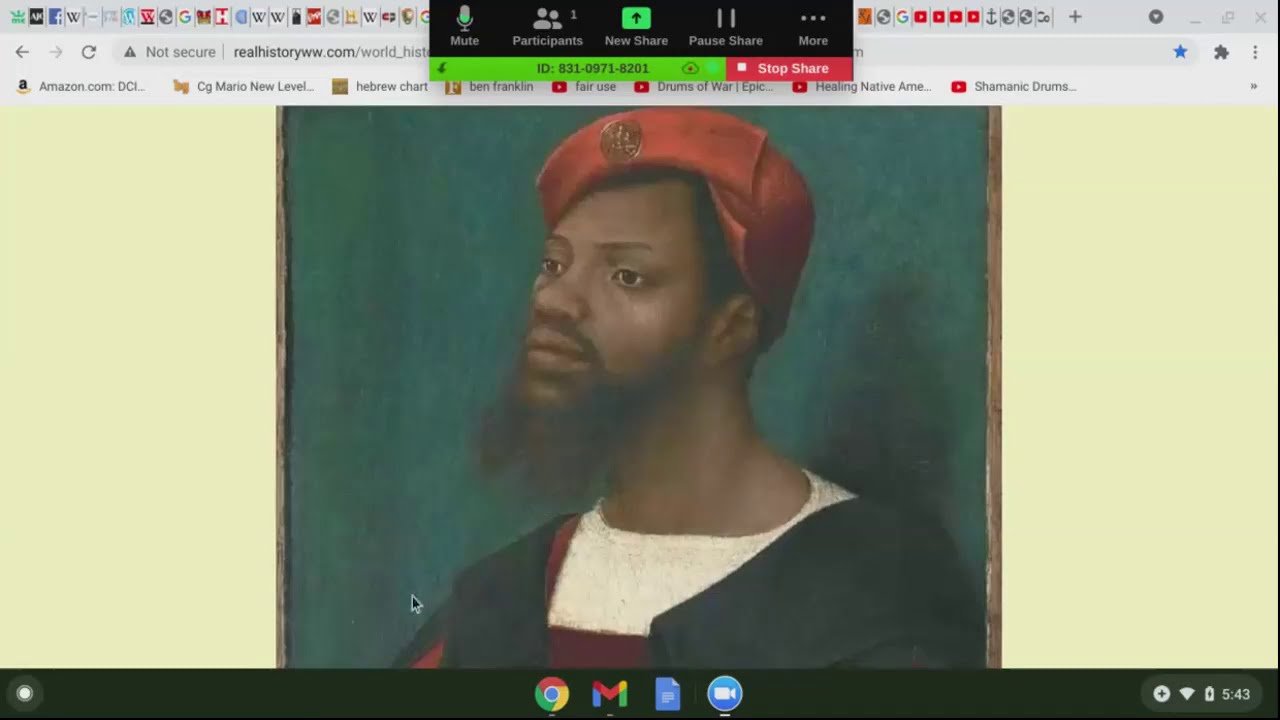Open the ben franklin bookmark

[489, 86]
